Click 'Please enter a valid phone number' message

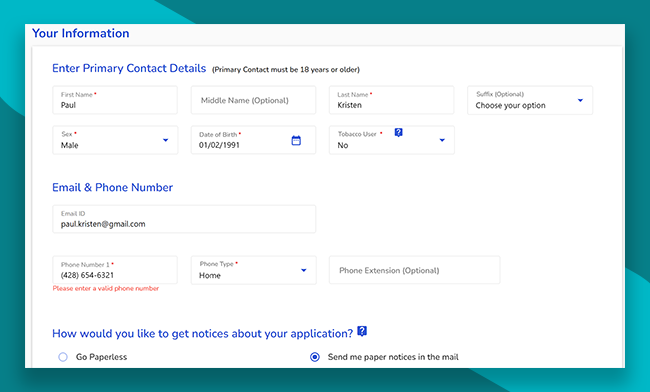point(106,288)
